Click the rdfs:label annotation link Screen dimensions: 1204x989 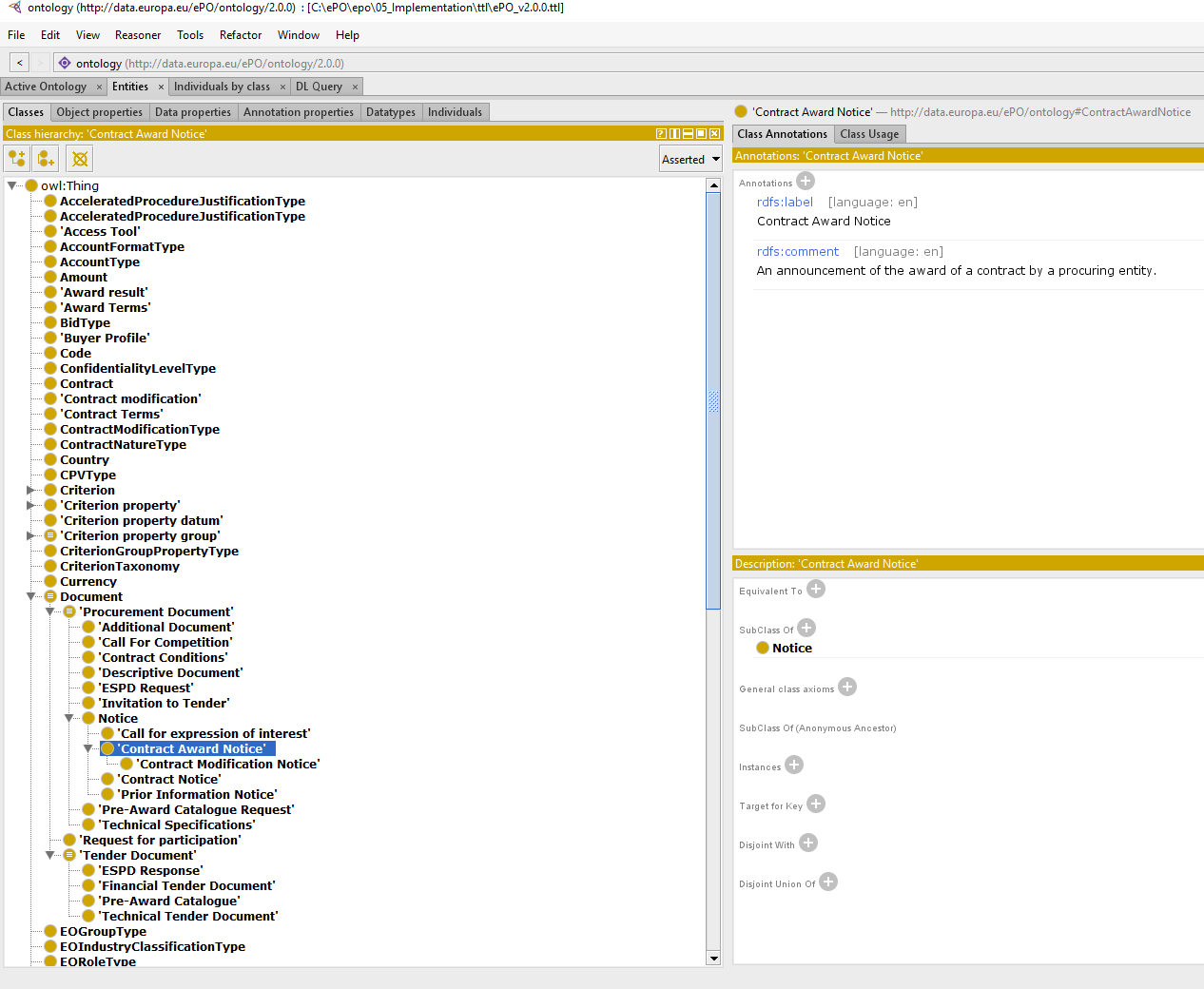click(x=785, y=202)
